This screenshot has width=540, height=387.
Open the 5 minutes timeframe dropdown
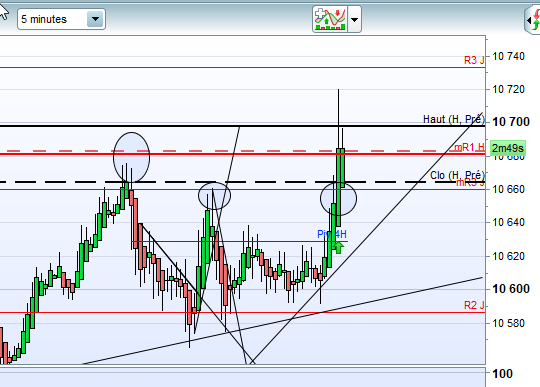click(x=61, y=19)
